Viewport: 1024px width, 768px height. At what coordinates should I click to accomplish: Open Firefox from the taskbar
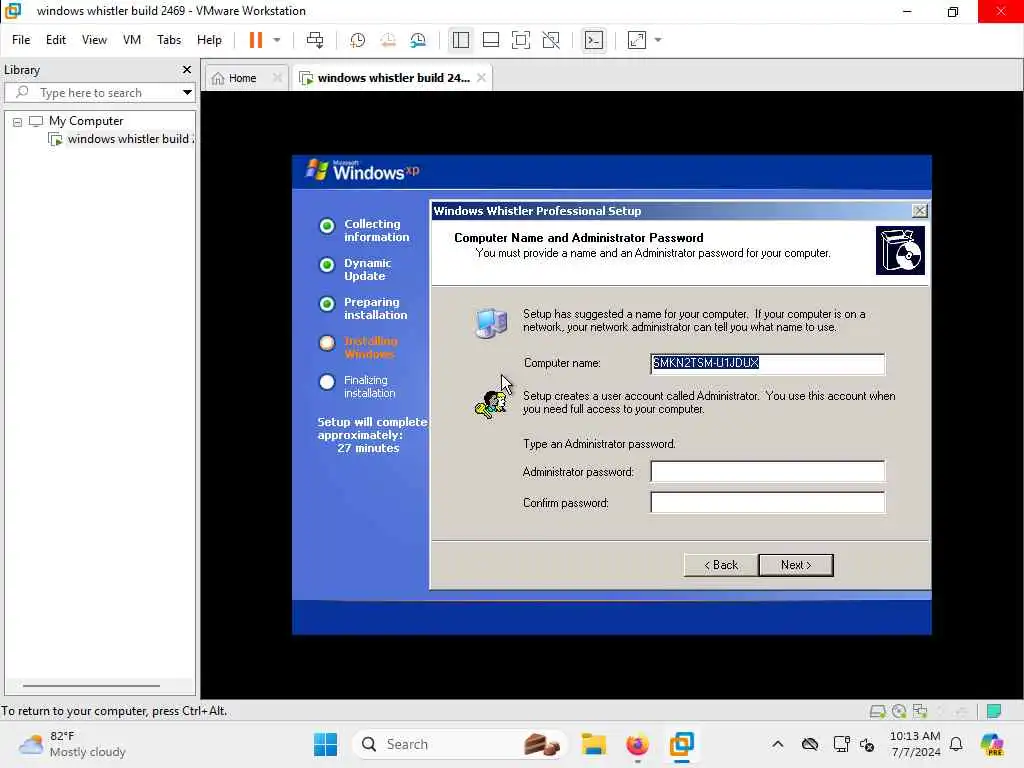[x=637, y=744]
